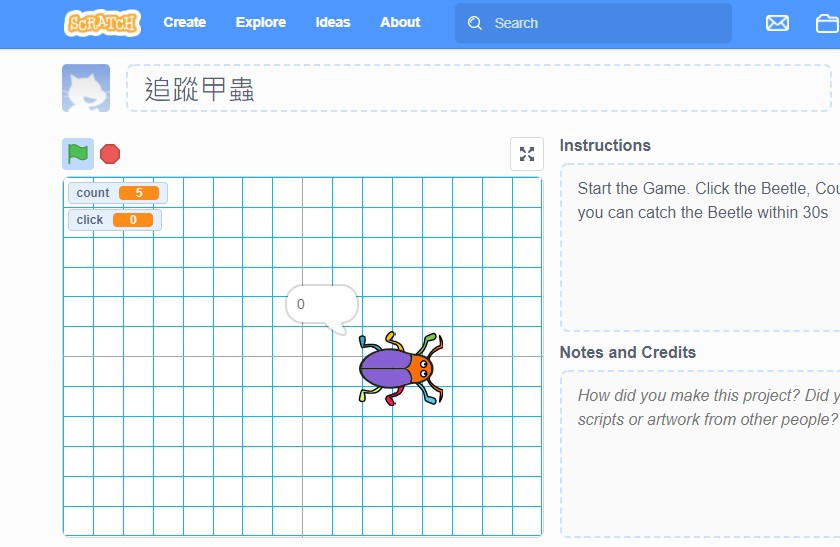Open the Explore page

(260, 23)
